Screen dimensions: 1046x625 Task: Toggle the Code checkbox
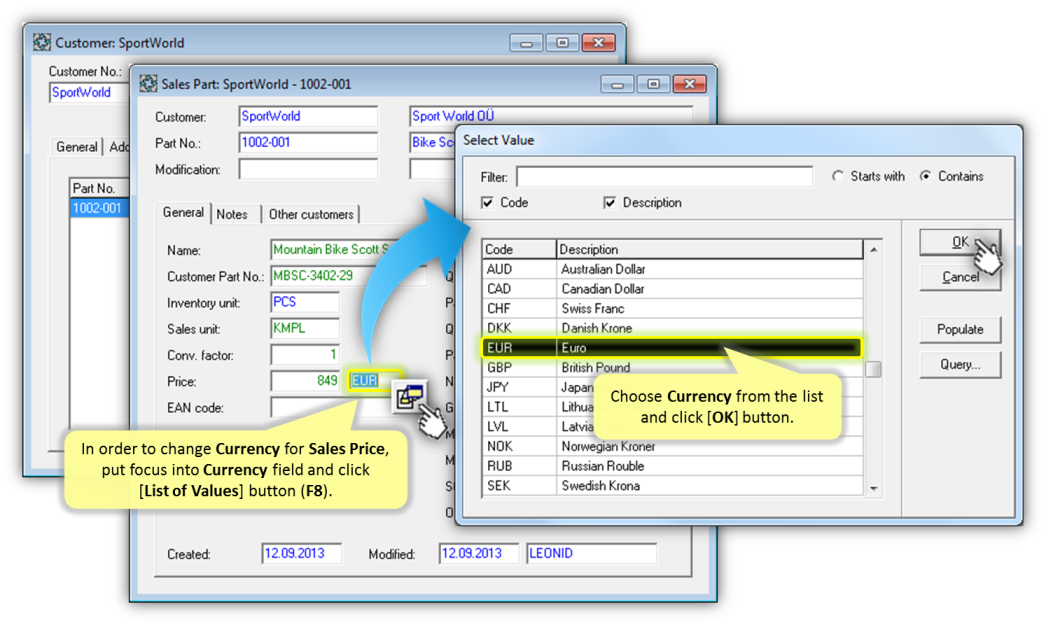pyautogui.click(x=488, y=203)
